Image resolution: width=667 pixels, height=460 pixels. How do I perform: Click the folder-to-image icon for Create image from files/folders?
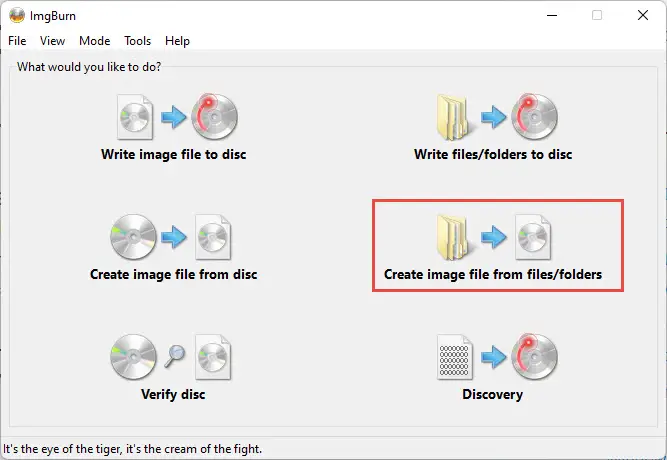(x=494, y=237)
